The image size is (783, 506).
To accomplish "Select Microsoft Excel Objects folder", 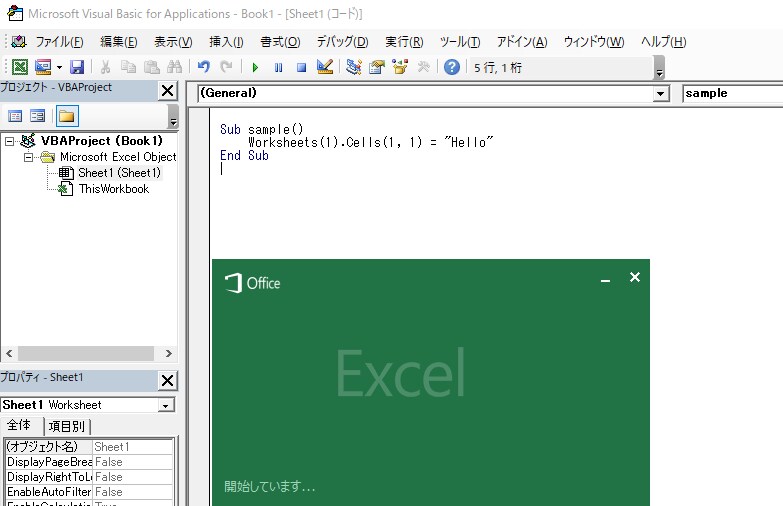I will [118, 157].
